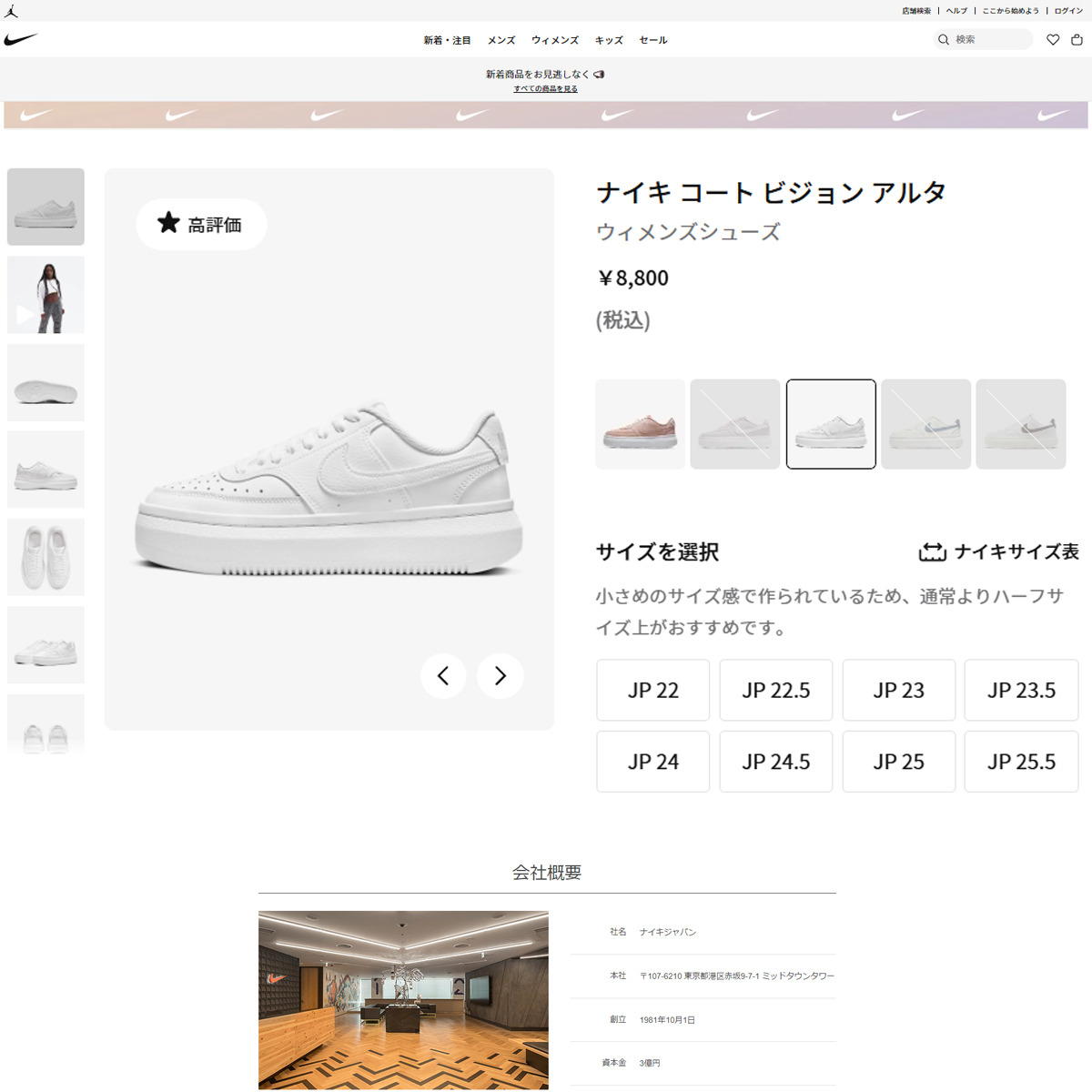This screenshot has width=1092, height=1092.
Task: Play the model video thumbnail
Action: click(x=45, y=294)
